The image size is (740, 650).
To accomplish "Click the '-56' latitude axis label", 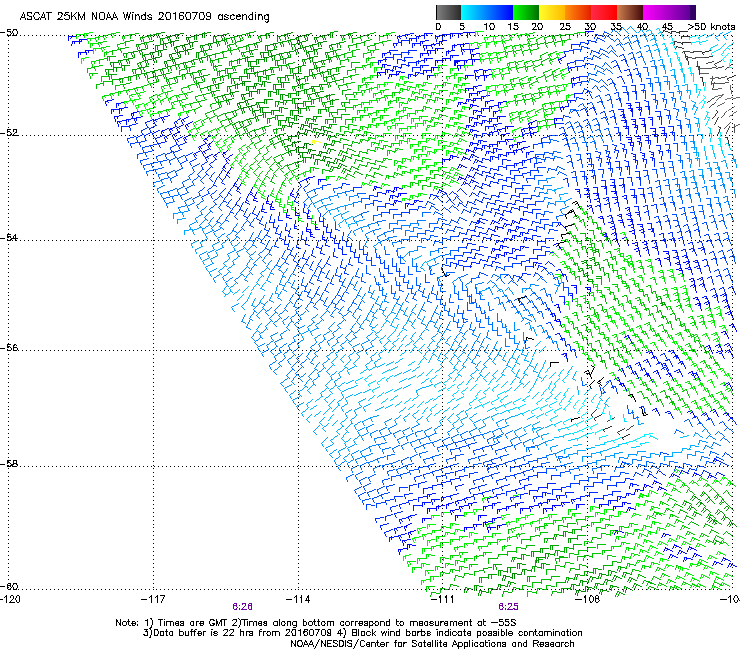I will [x=9, y=347].
